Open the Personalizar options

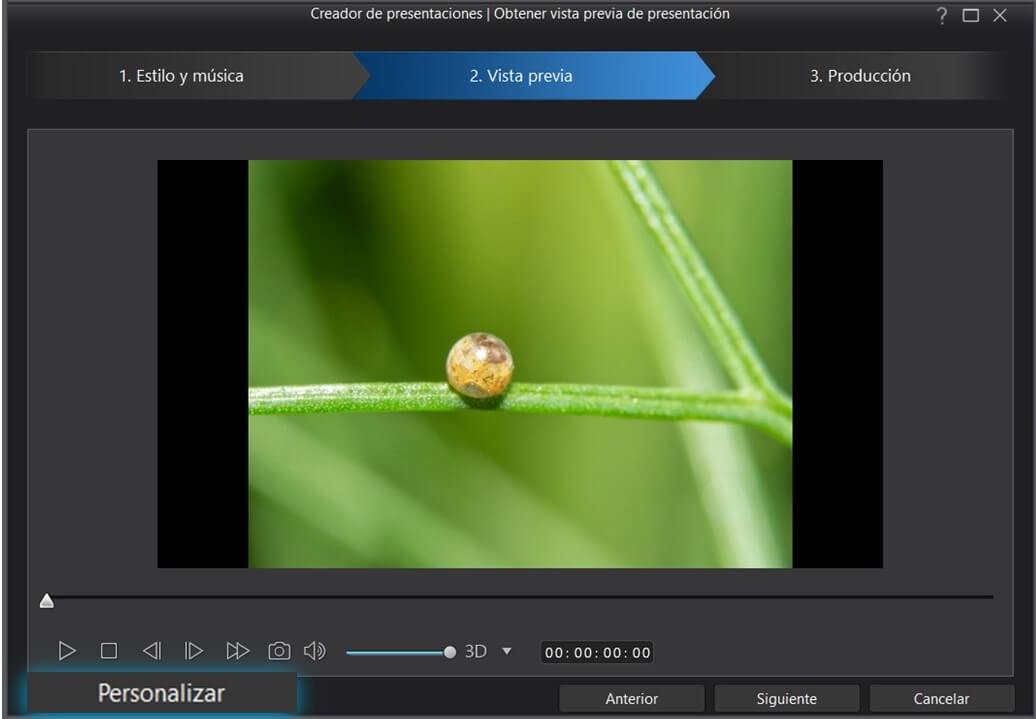(161, 693)
